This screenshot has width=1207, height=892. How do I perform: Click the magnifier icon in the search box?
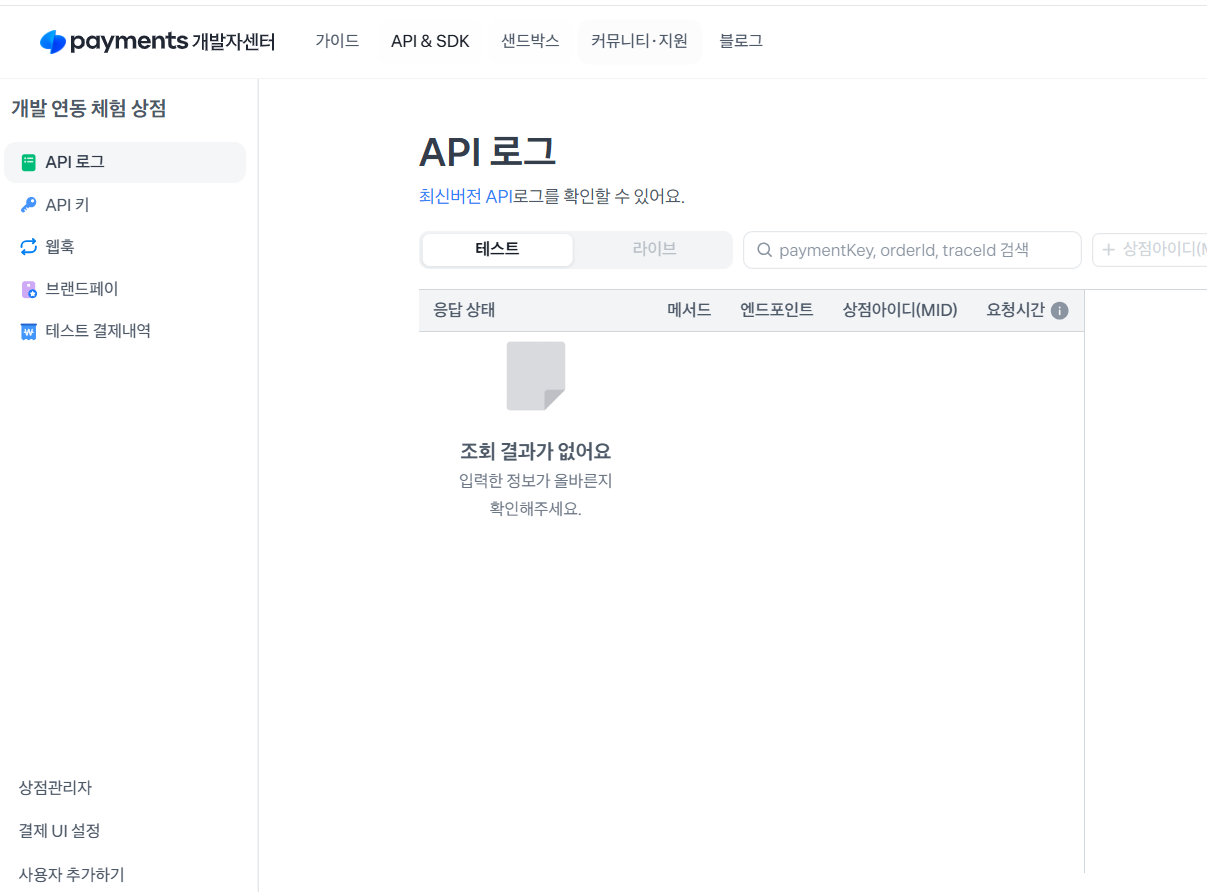point(765,250)
